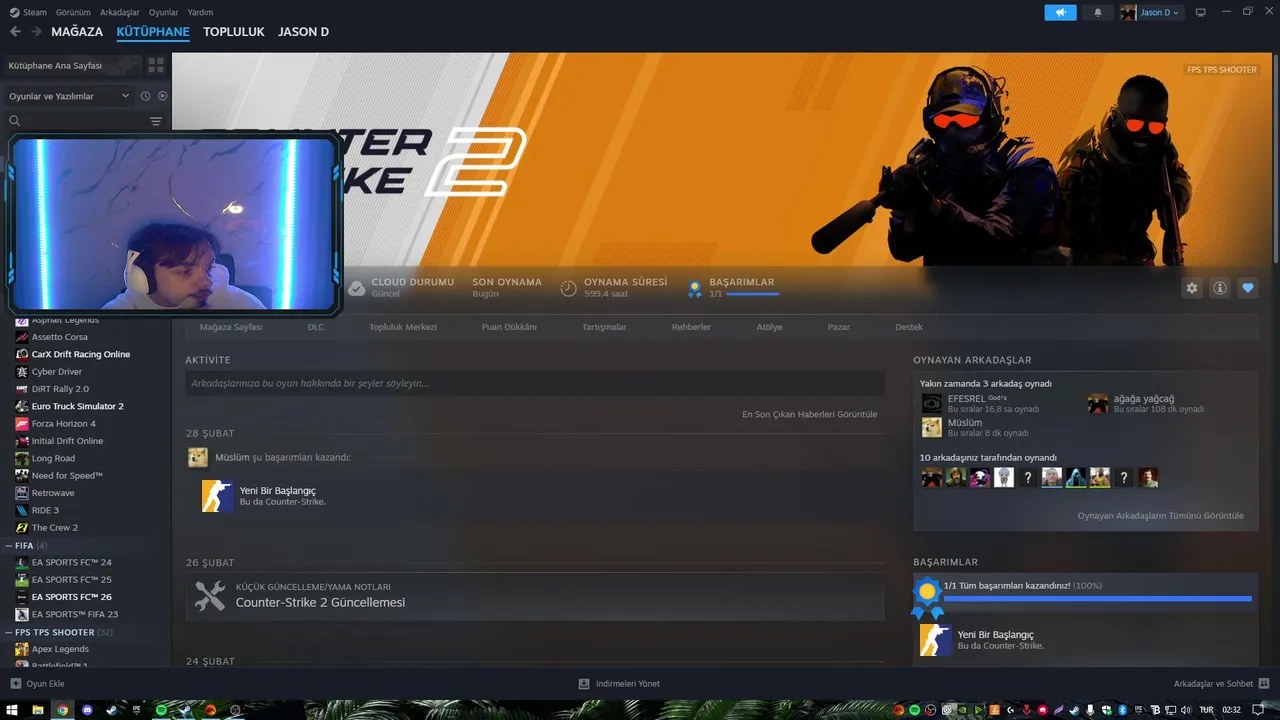Click the activity comment input box
The image size is (1280, 720).
(x=535, y=383)
